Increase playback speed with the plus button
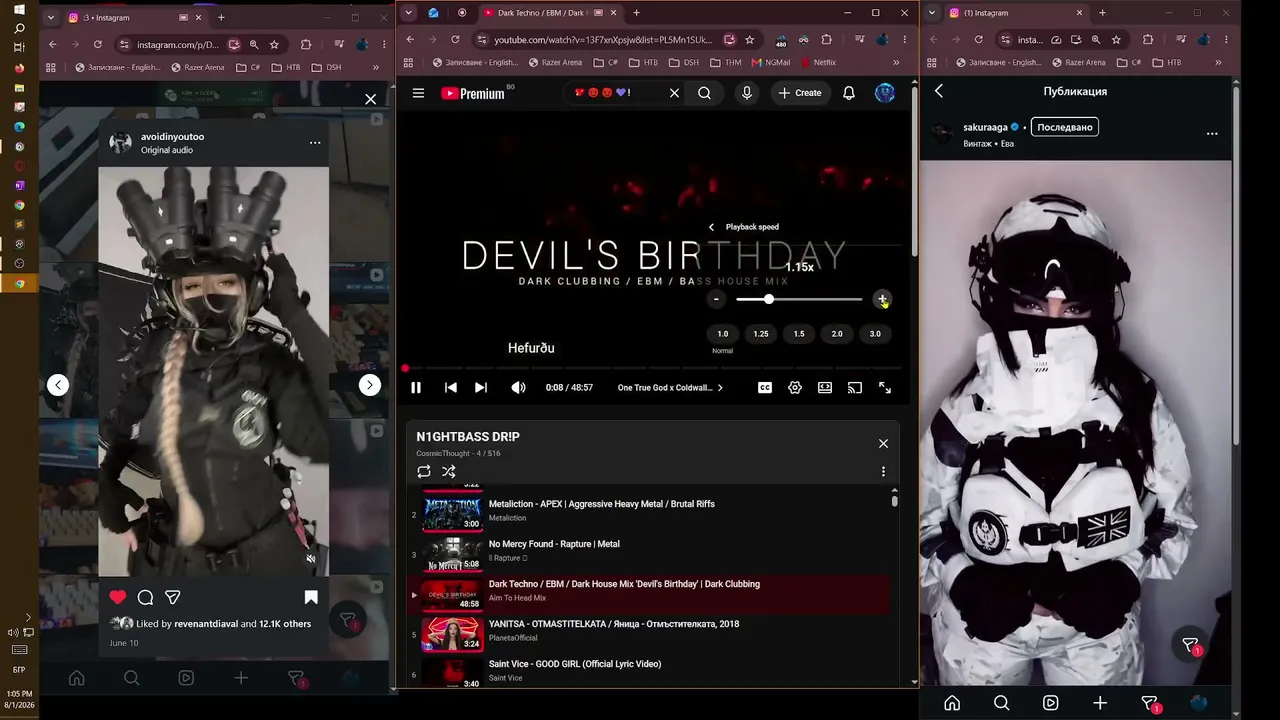 point(882,299)
